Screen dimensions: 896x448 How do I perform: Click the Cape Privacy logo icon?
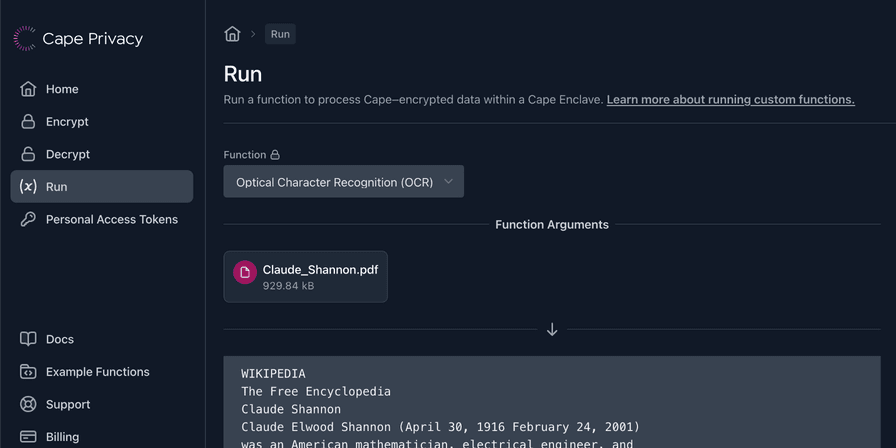[25, 38]
